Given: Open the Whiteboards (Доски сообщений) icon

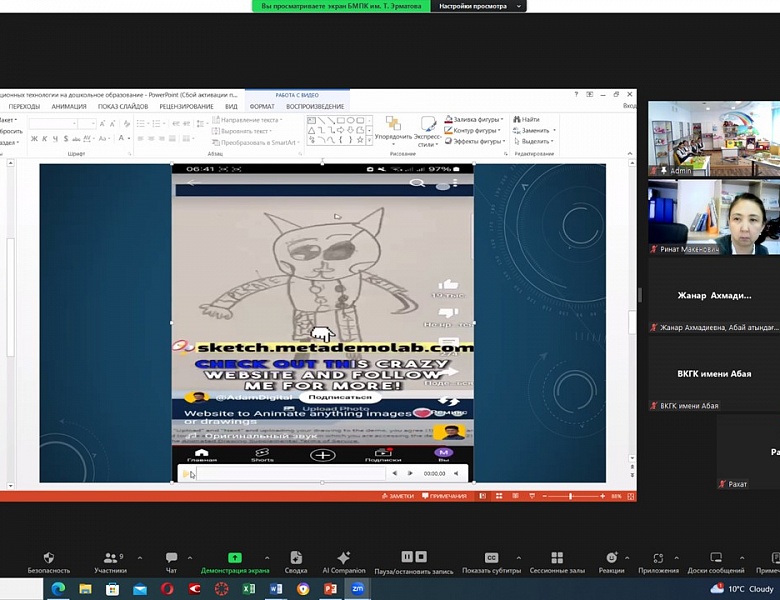Looking at the screenshot, I should [715, 558].
